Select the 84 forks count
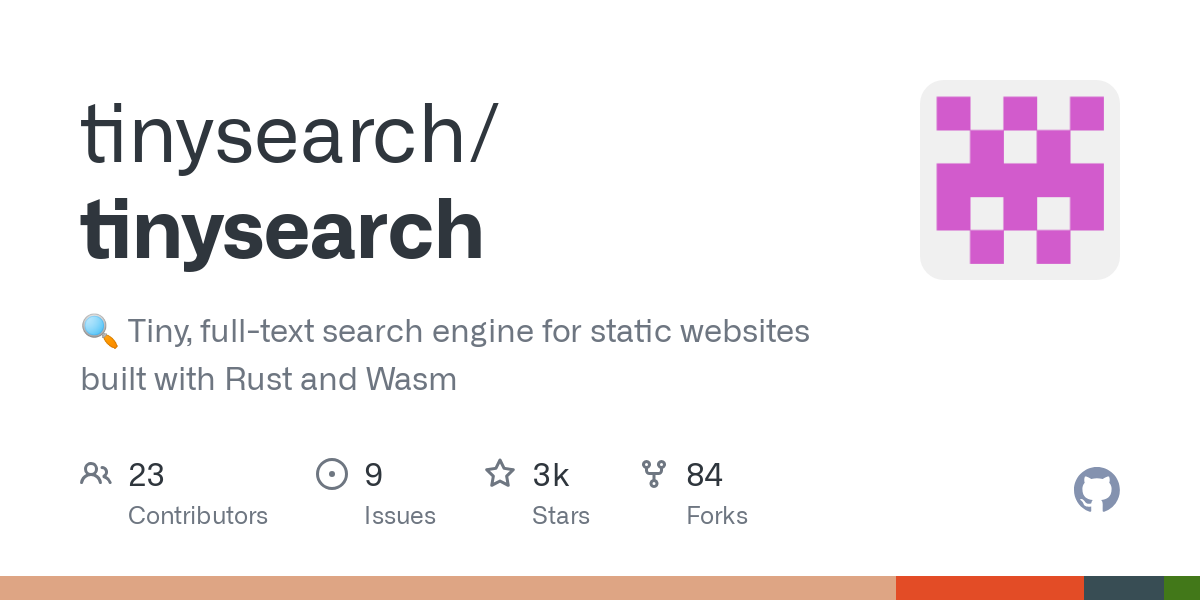 (704, 475)
